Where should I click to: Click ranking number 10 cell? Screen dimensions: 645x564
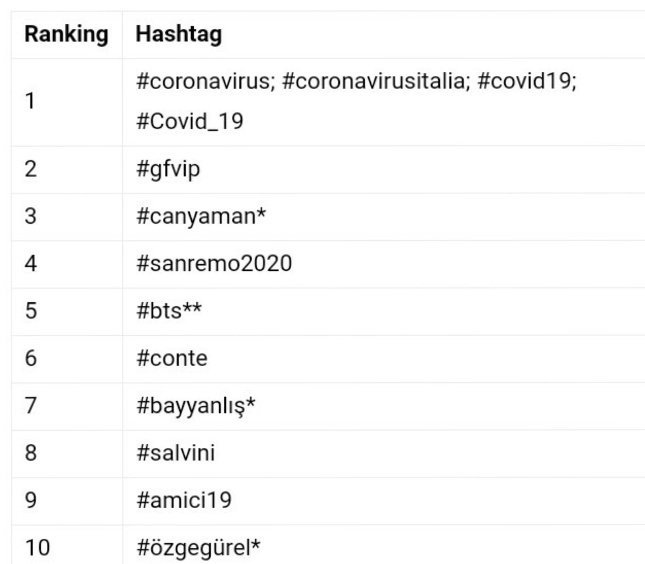pos(67,545)
